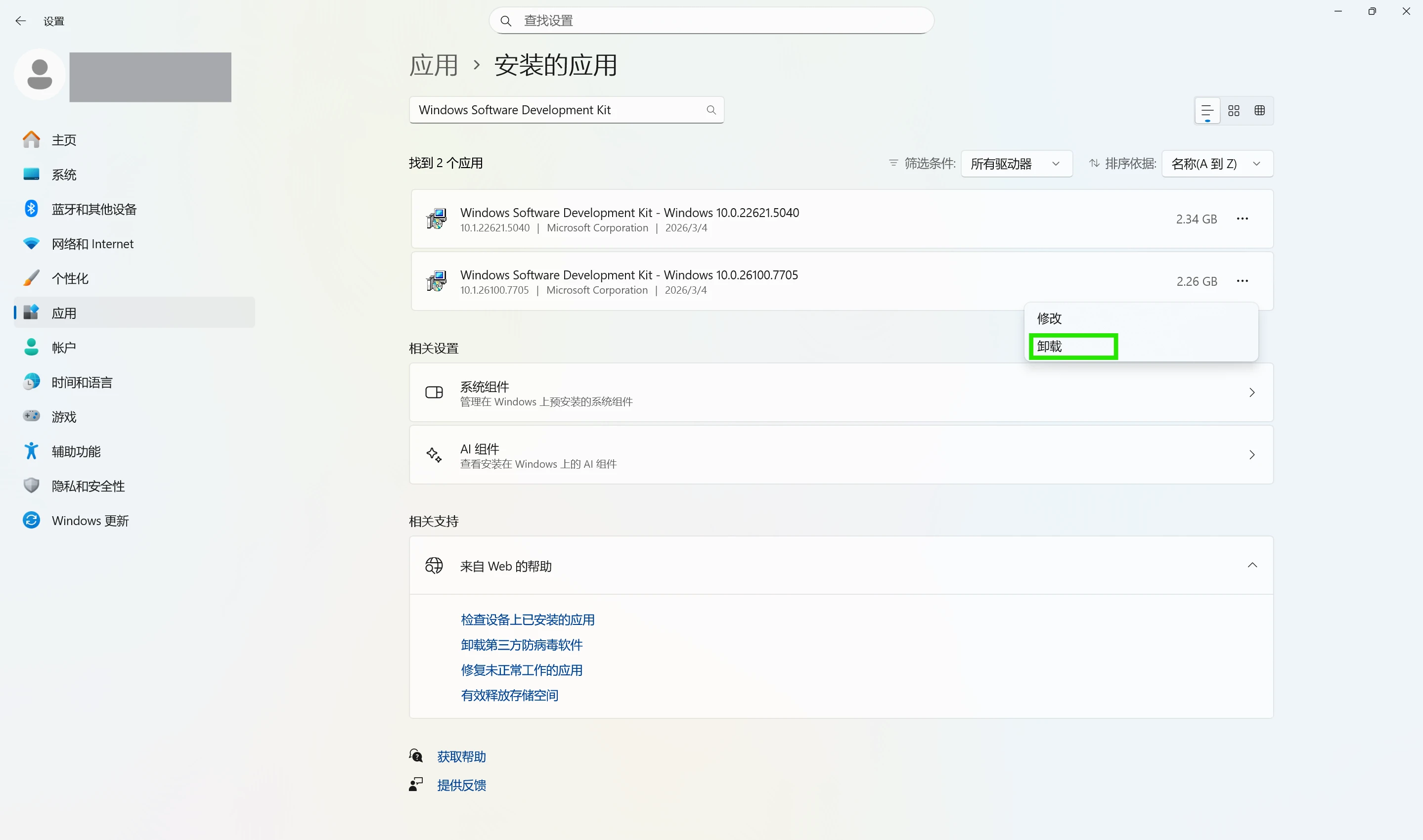This screenshot has width=1423, height=840.
Task: Open the user profile avatar
Action: pyautogui.click(x=40, y=75)
